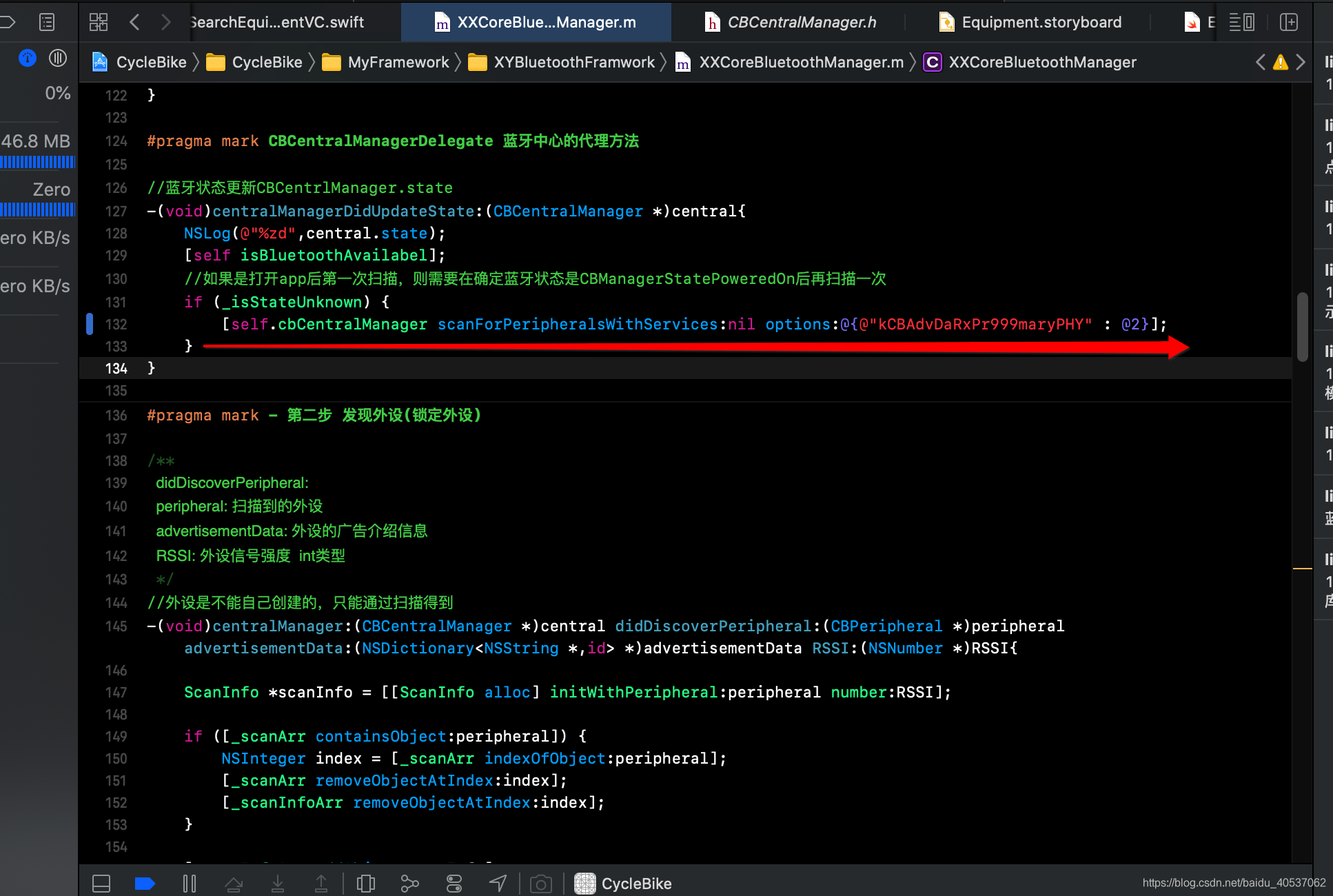Click the isBluetoothAvailabel call
The width and height of the screenshot is (1333, 896).
pos(334,255)
